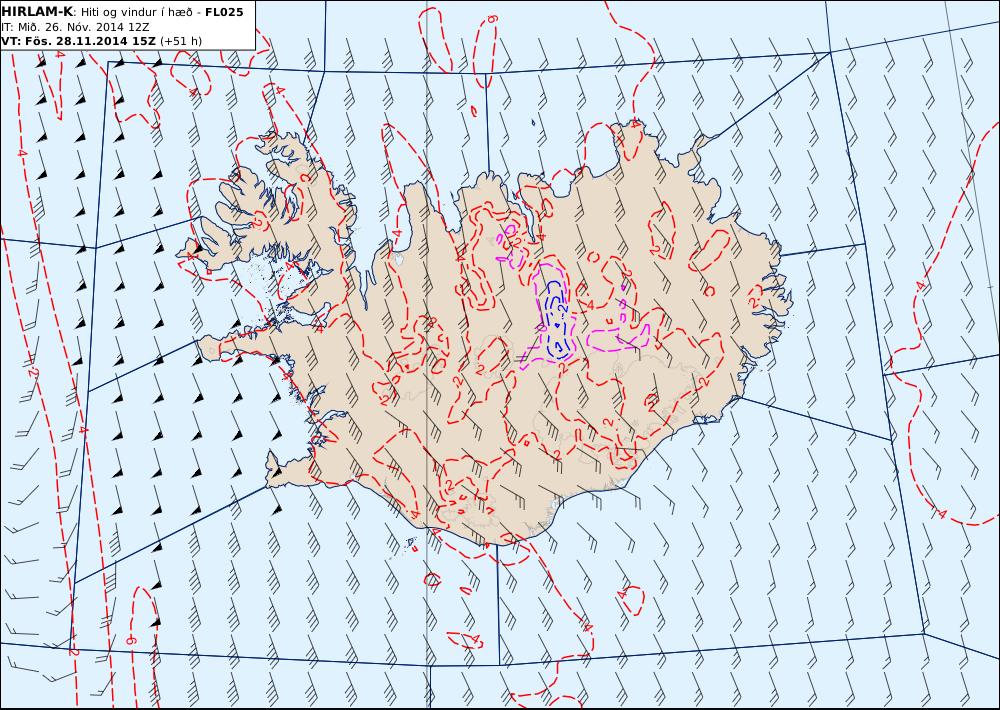Screen dimensions: 1000x710
Task: Click the (+51 h) forecast offset text
Action: pyautogui.click(x=180, y=41)
